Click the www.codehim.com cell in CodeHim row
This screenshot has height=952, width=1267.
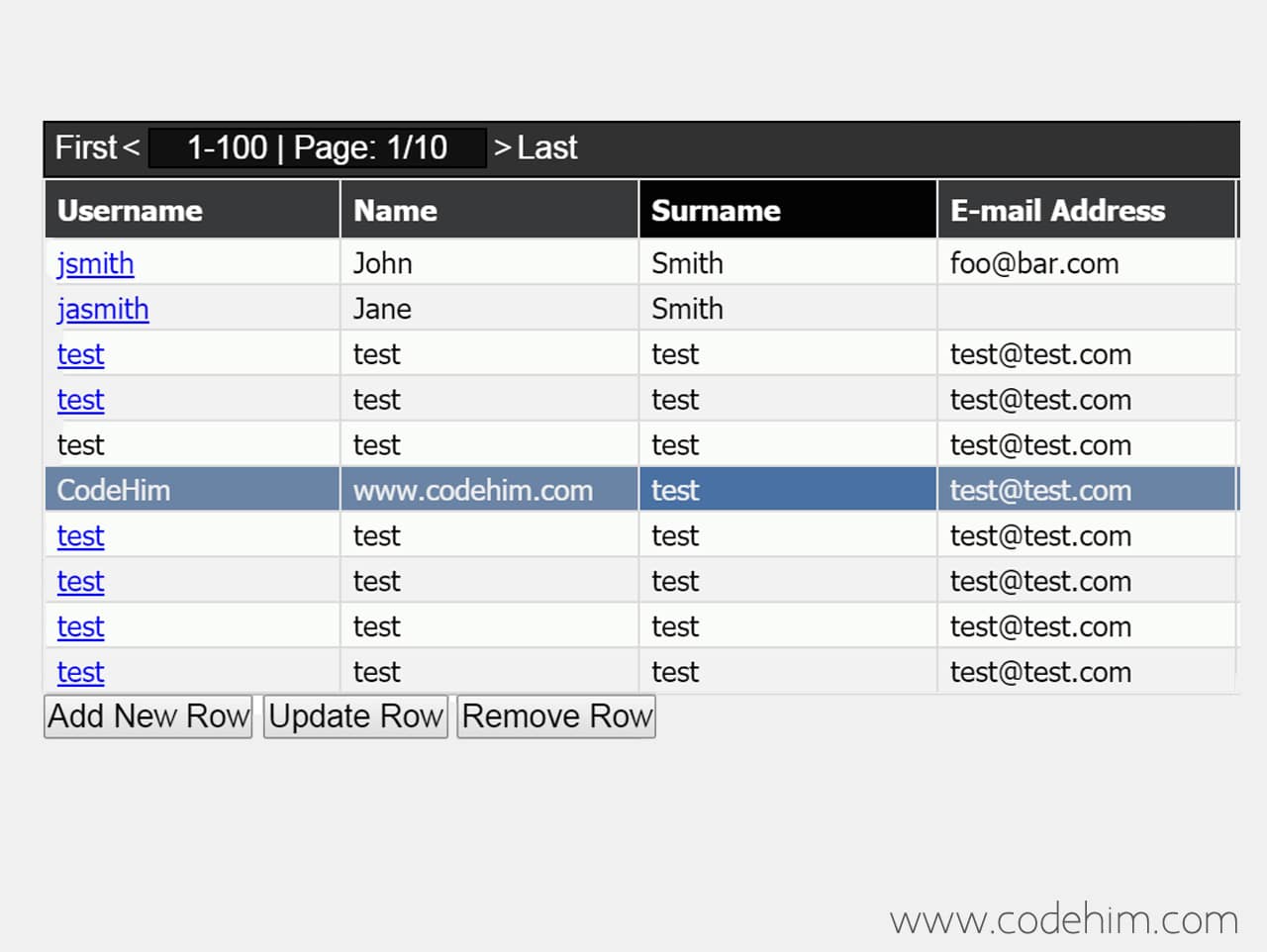pos(473,489)
